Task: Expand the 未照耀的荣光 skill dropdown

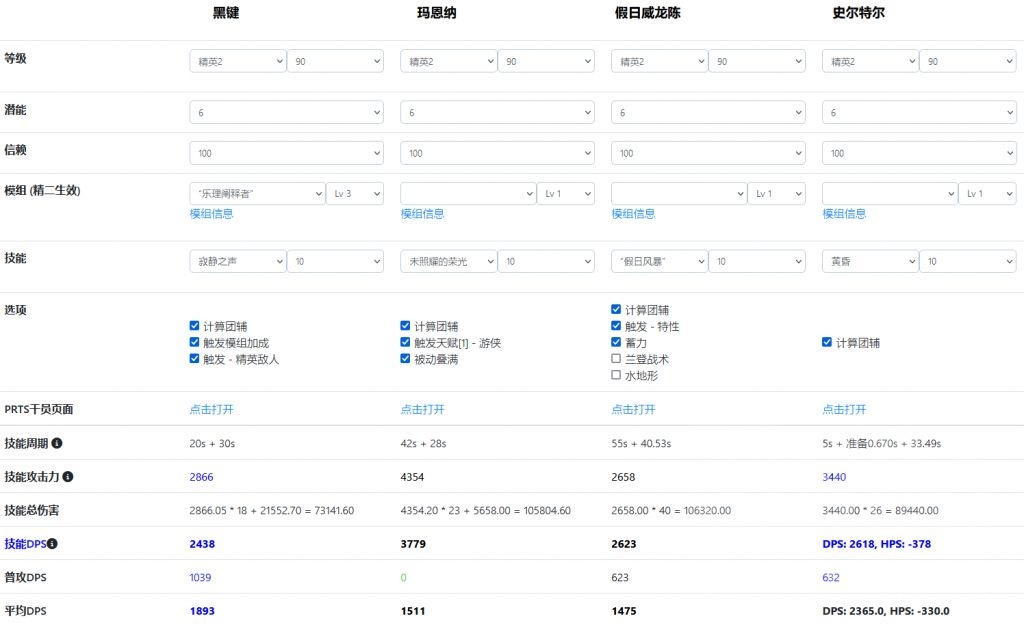Action: (448, 261)
